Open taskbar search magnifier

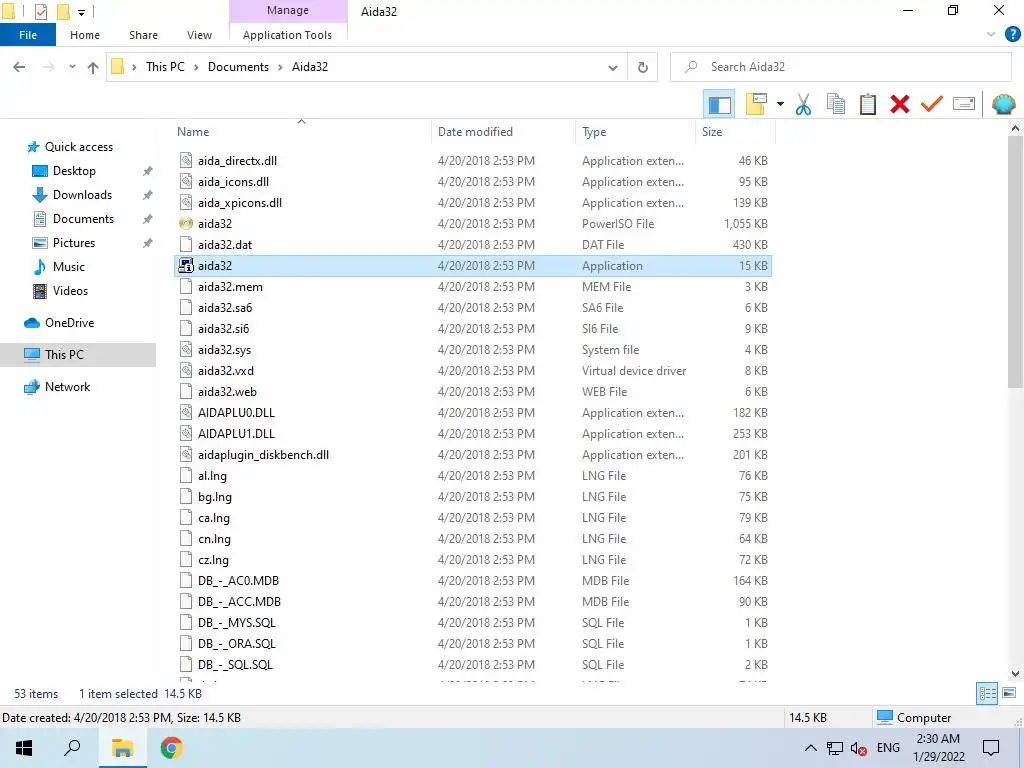point(72,748)
